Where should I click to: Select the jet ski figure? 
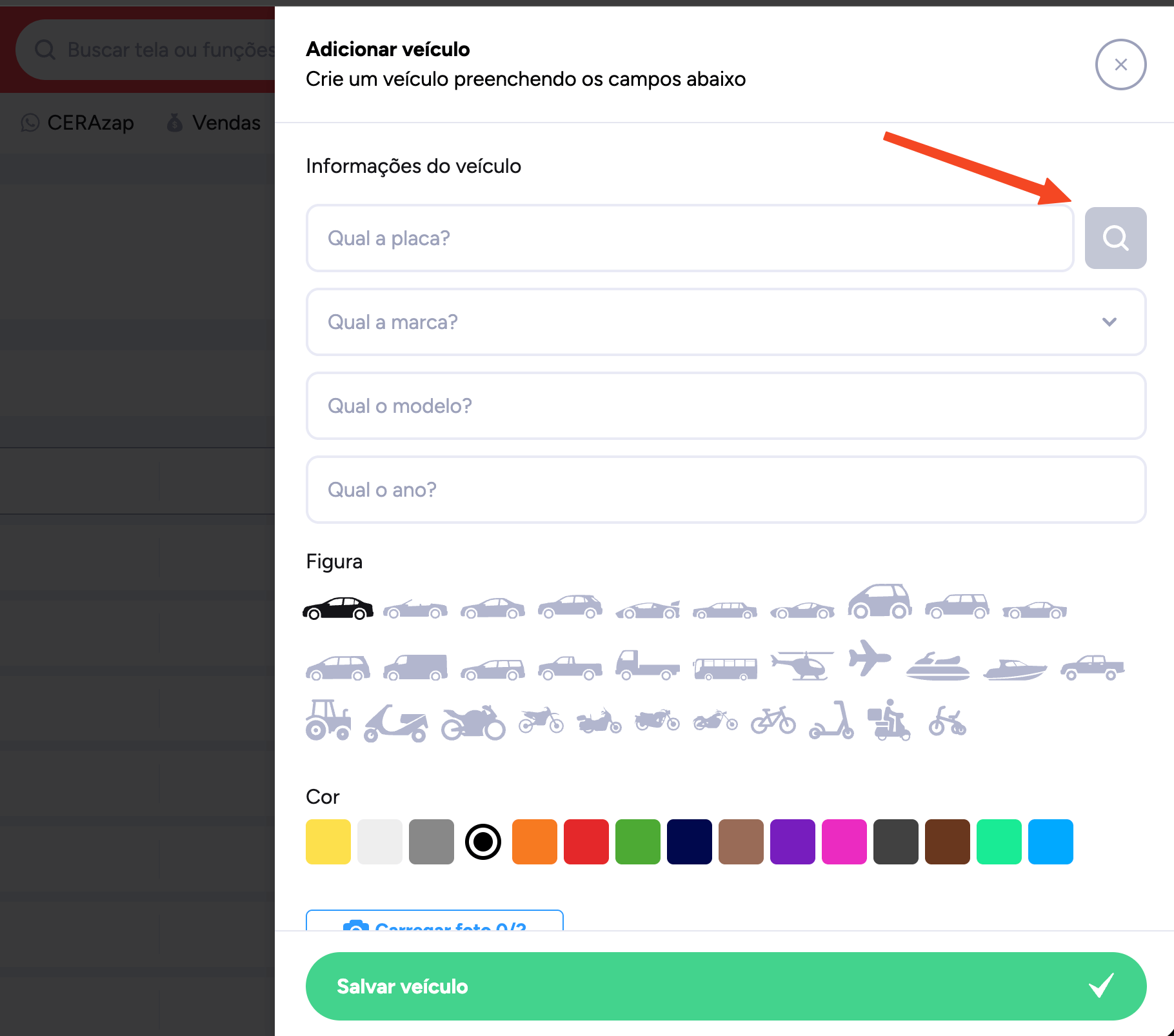point(937,666)
